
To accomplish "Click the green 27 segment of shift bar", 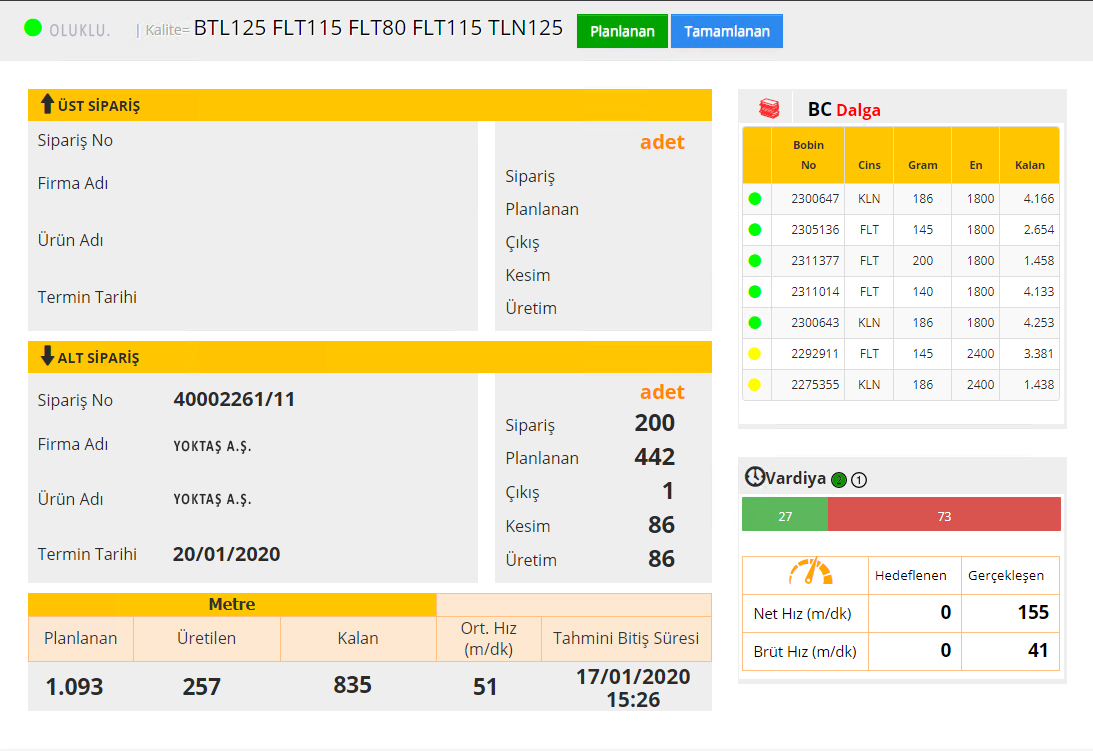I will click(x=785, y=516).
